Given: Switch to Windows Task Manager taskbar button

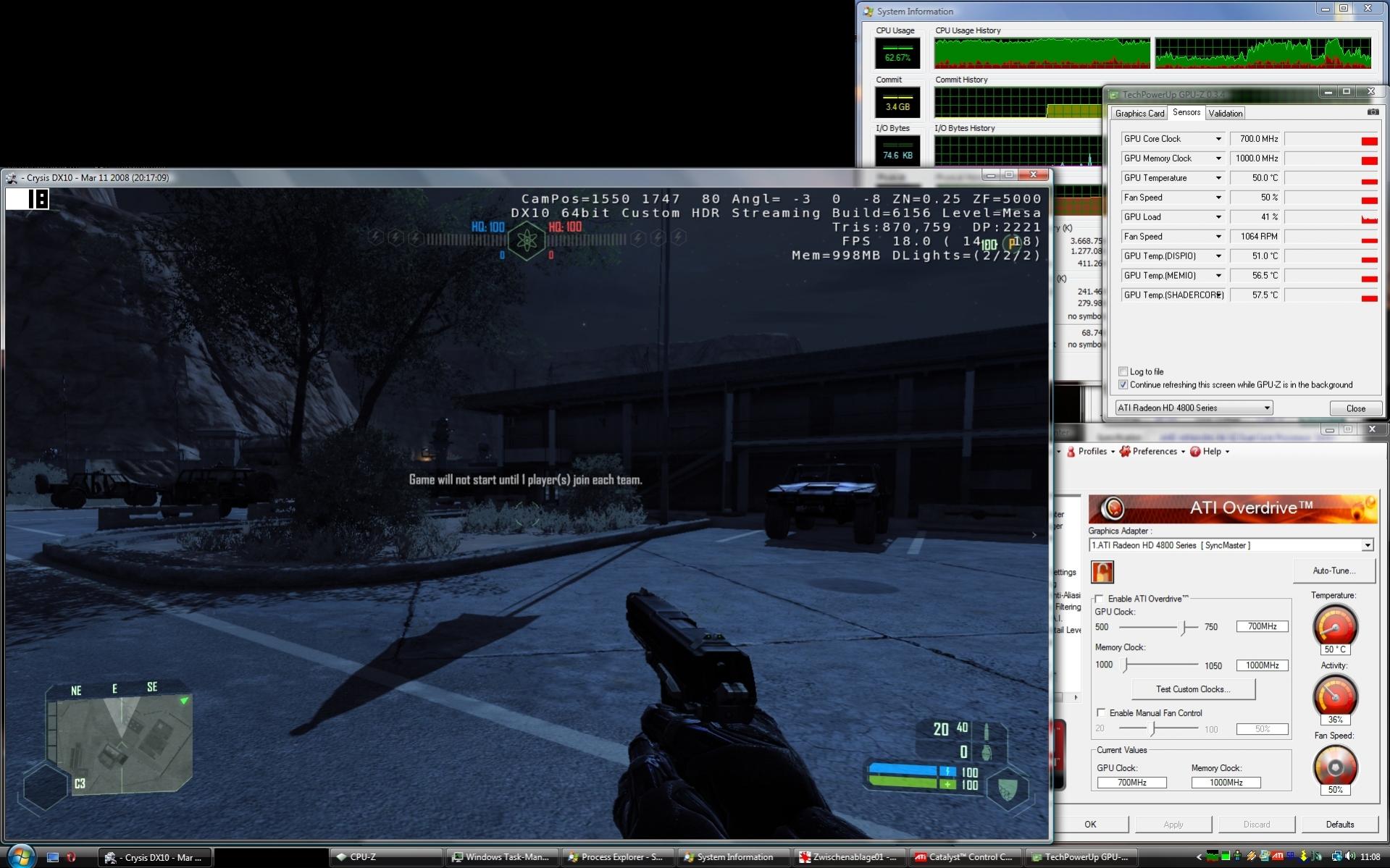Looking at the screenshot, I should (x=503, y=857).
